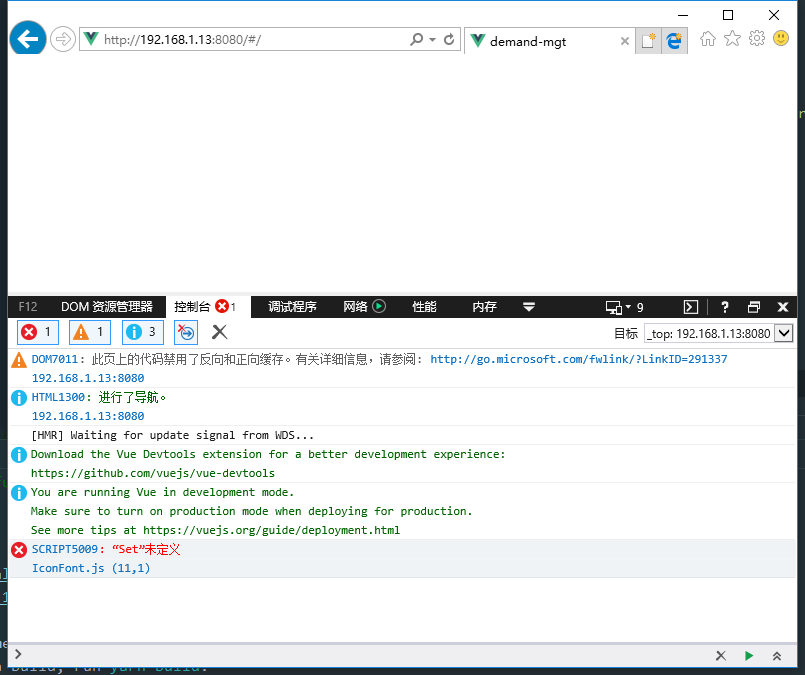This screenshot has width=805, height=675.
Task: Open the address bar search dropdown arrow
Action: [x=432, y=40]
